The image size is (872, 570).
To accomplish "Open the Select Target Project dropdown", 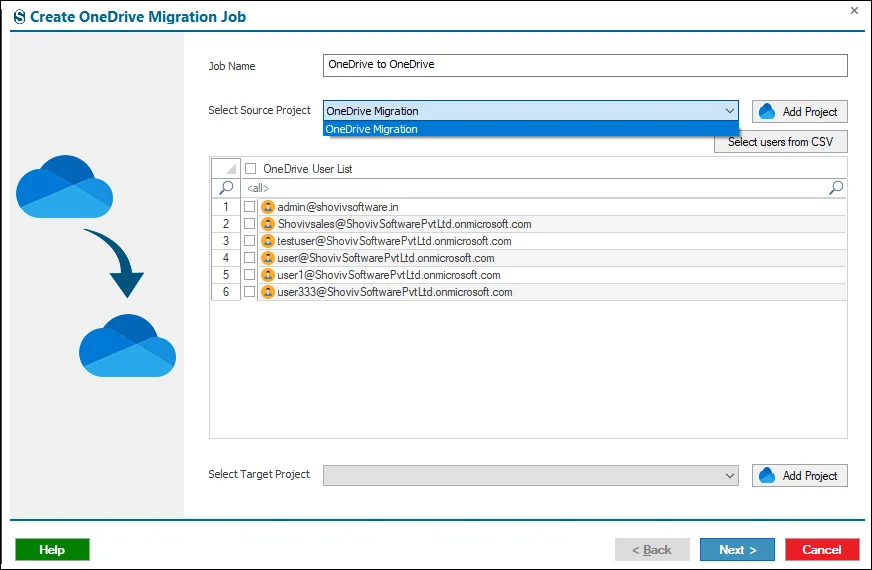I will 531,475.
